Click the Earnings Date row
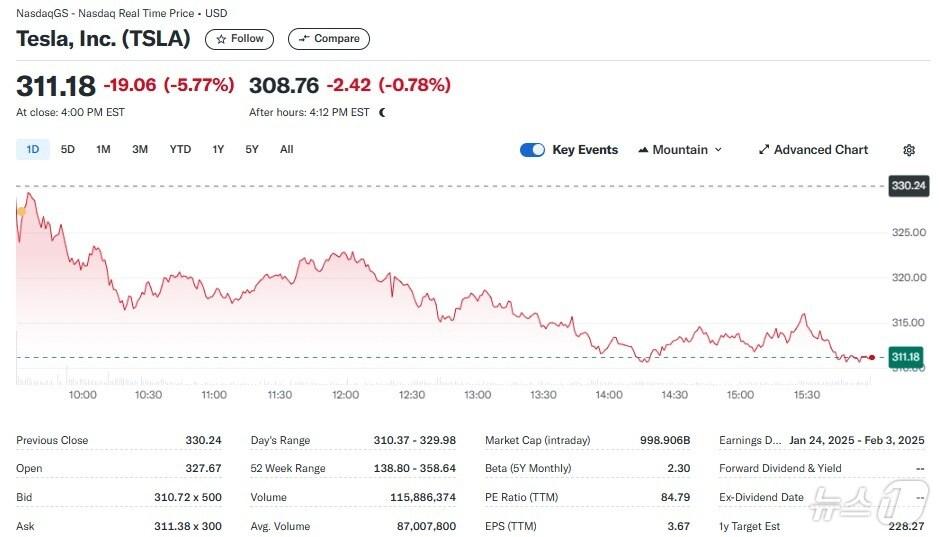Screen dimensions: 939x537 pos(821,440)
